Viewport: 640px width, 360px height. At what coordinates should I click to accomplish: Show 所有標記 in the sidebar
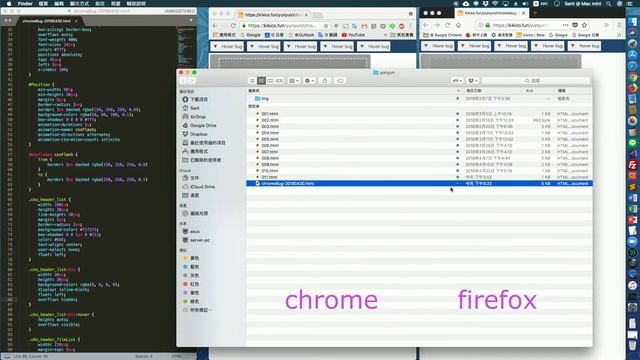coord(197,310)
